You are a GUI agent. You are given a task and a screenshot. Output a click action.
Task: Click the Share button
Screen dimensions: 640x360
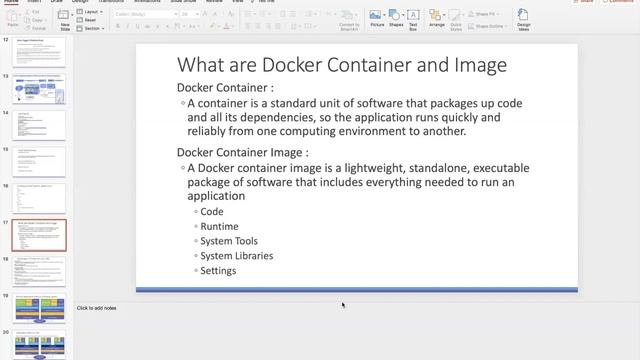(584, 1)
